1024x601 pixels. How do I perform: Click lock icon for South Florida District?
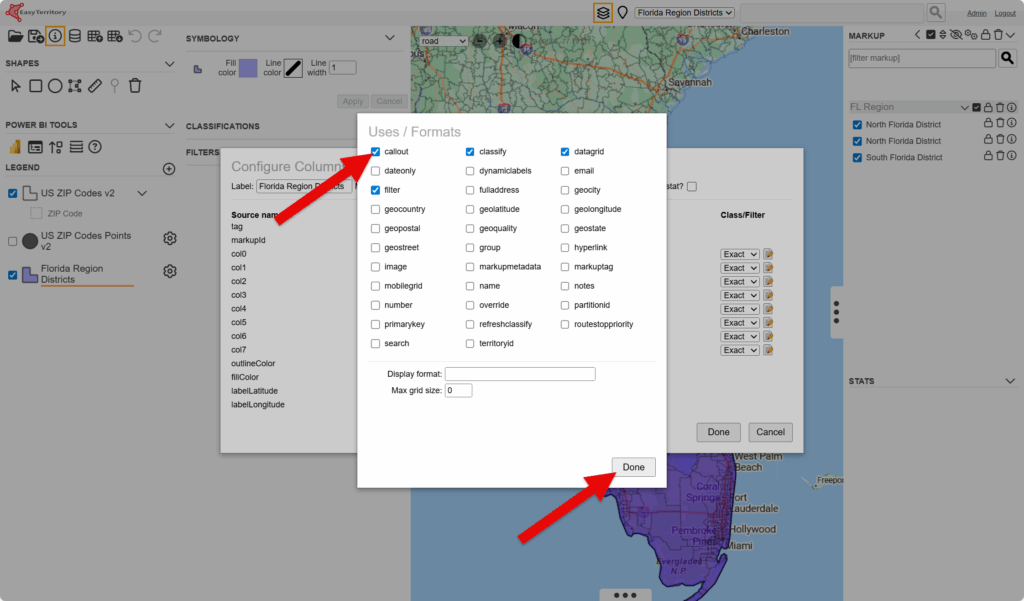pos(987,157)
